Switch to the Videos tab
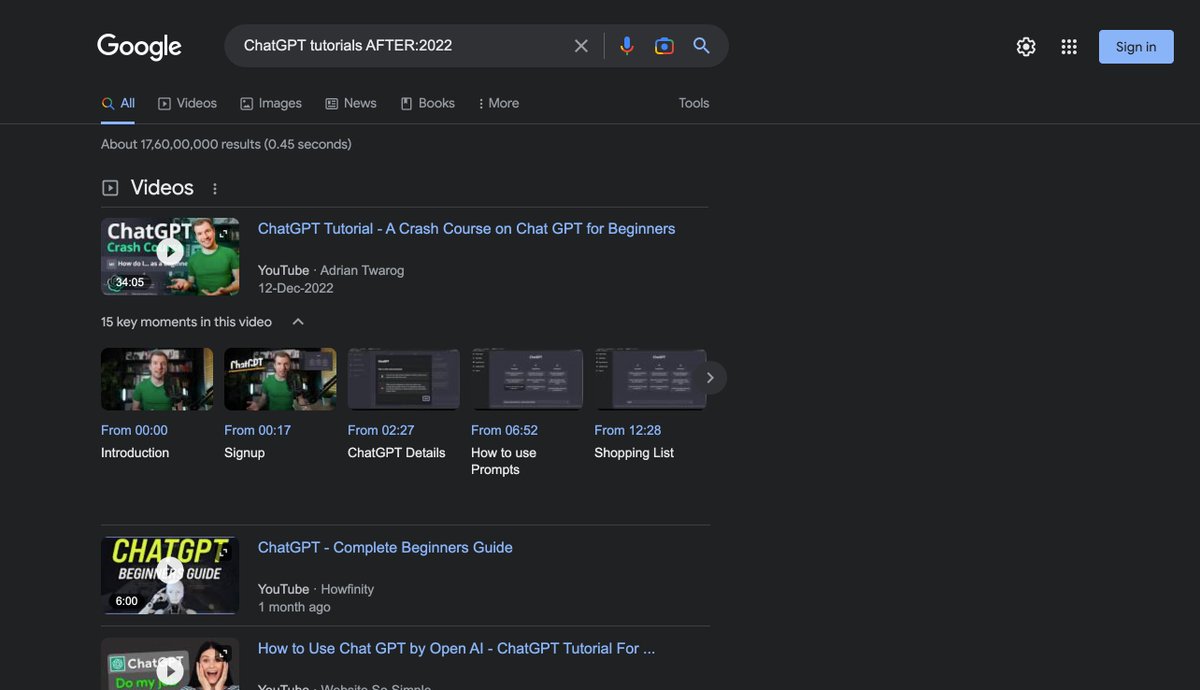This screenshot has height=690, width=1200. tap(187, 103)
